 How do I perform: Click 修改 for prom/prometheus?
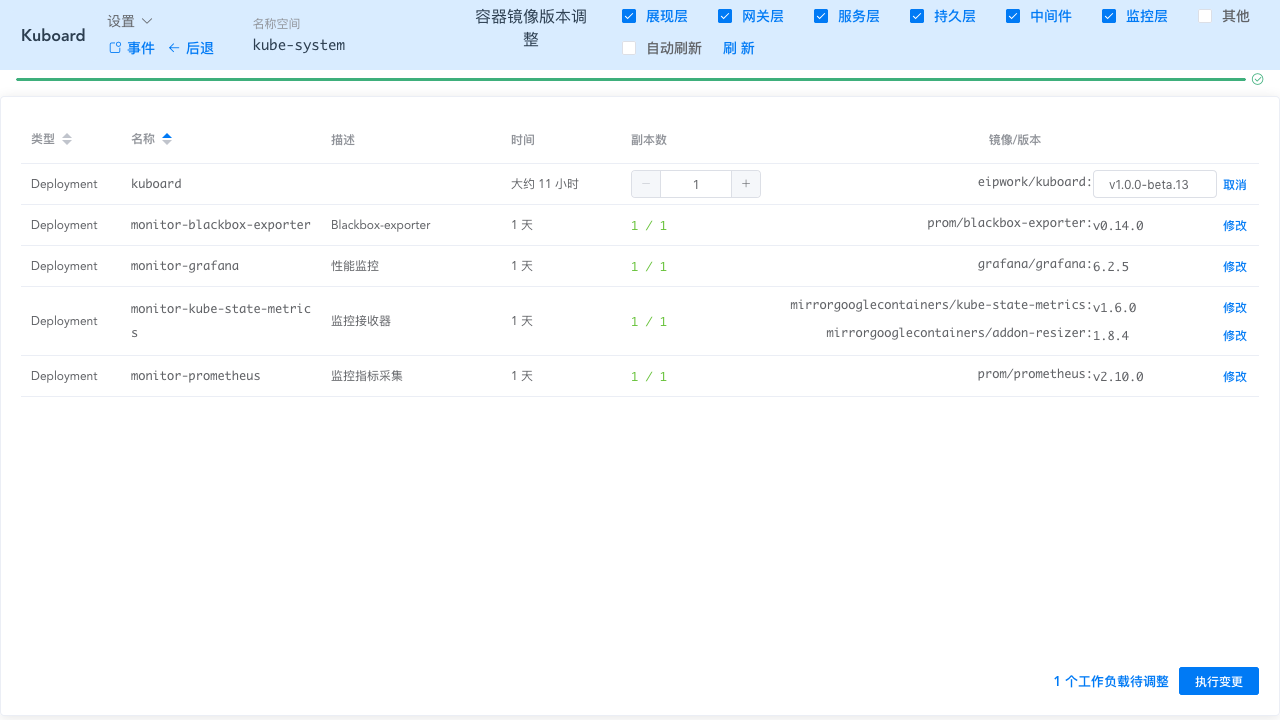click(1235, 377)
